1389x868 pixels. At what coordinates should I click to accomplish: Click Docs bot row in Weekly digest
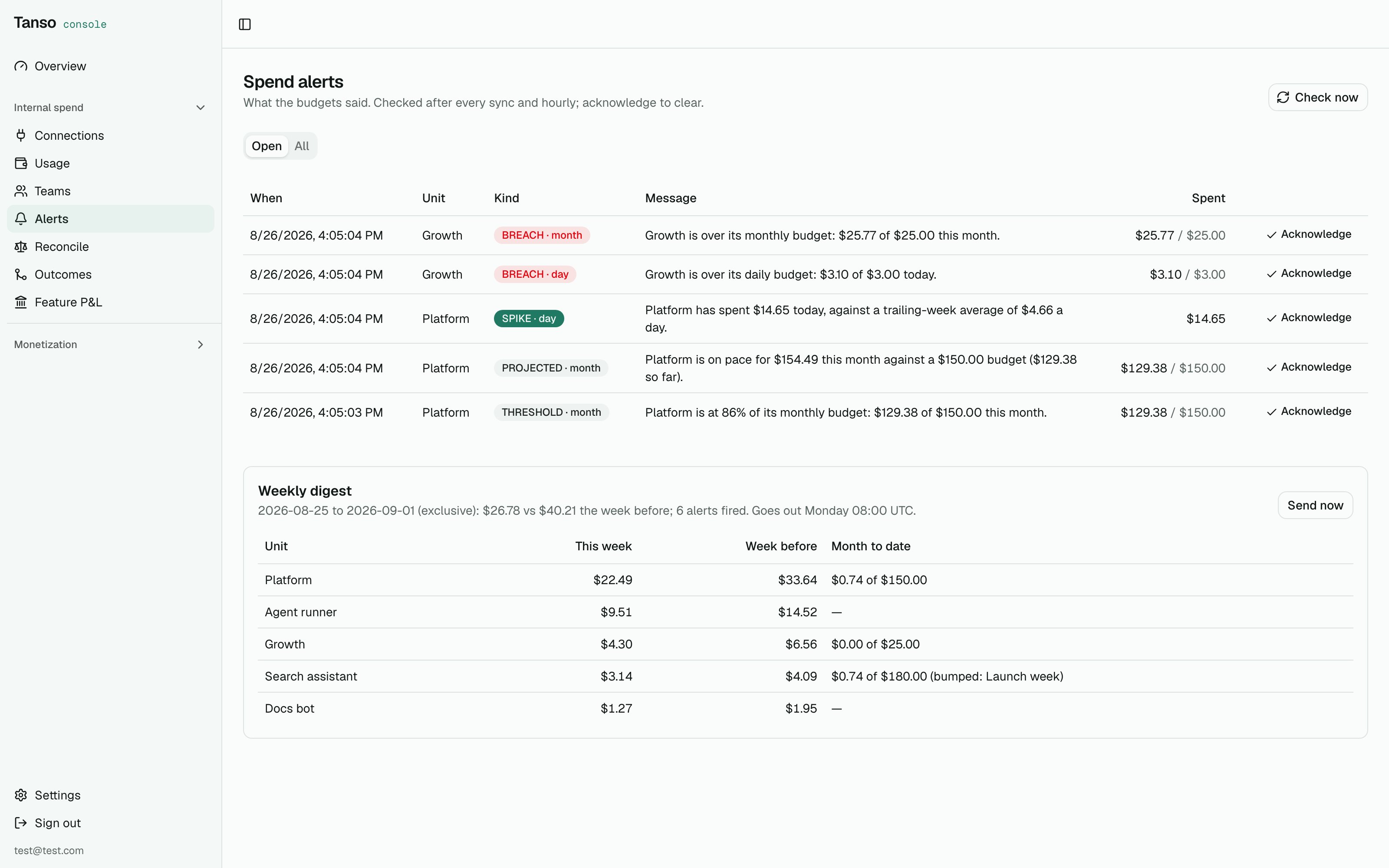click(805, 708)
